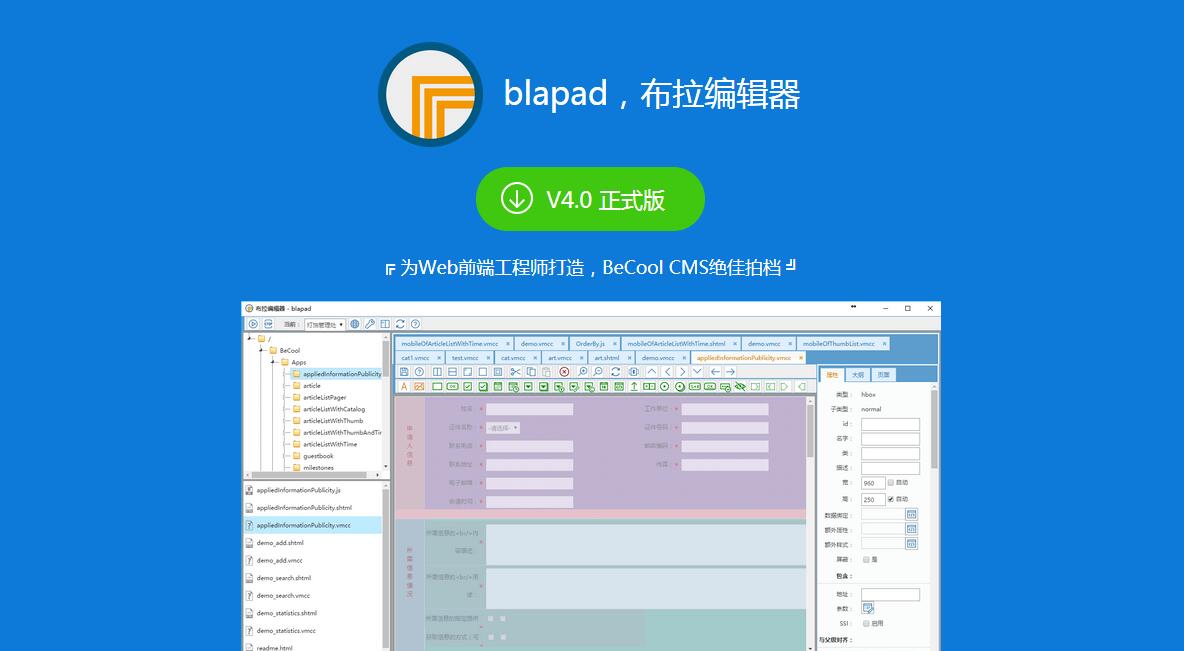Screen dimensions: 1184x651
Task: Open the current site dropdown in toolbar
Action: tap(325, 324)
